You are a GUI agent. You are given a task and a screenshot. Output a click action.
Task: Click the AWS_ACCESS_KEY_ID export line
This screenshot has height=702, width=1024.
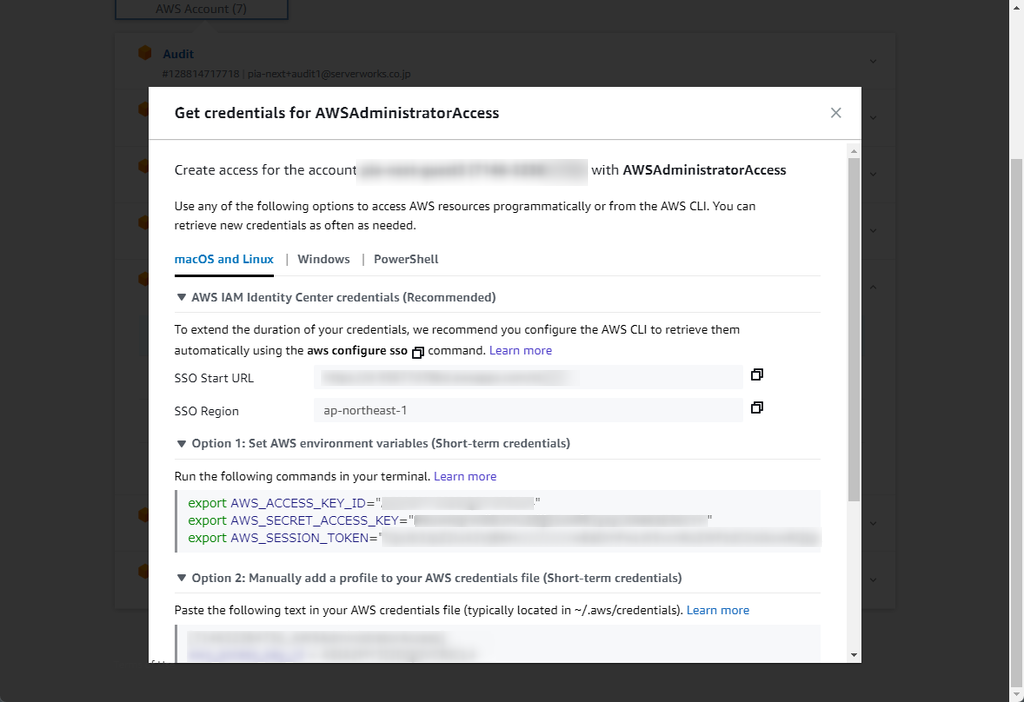pos(364,503)
